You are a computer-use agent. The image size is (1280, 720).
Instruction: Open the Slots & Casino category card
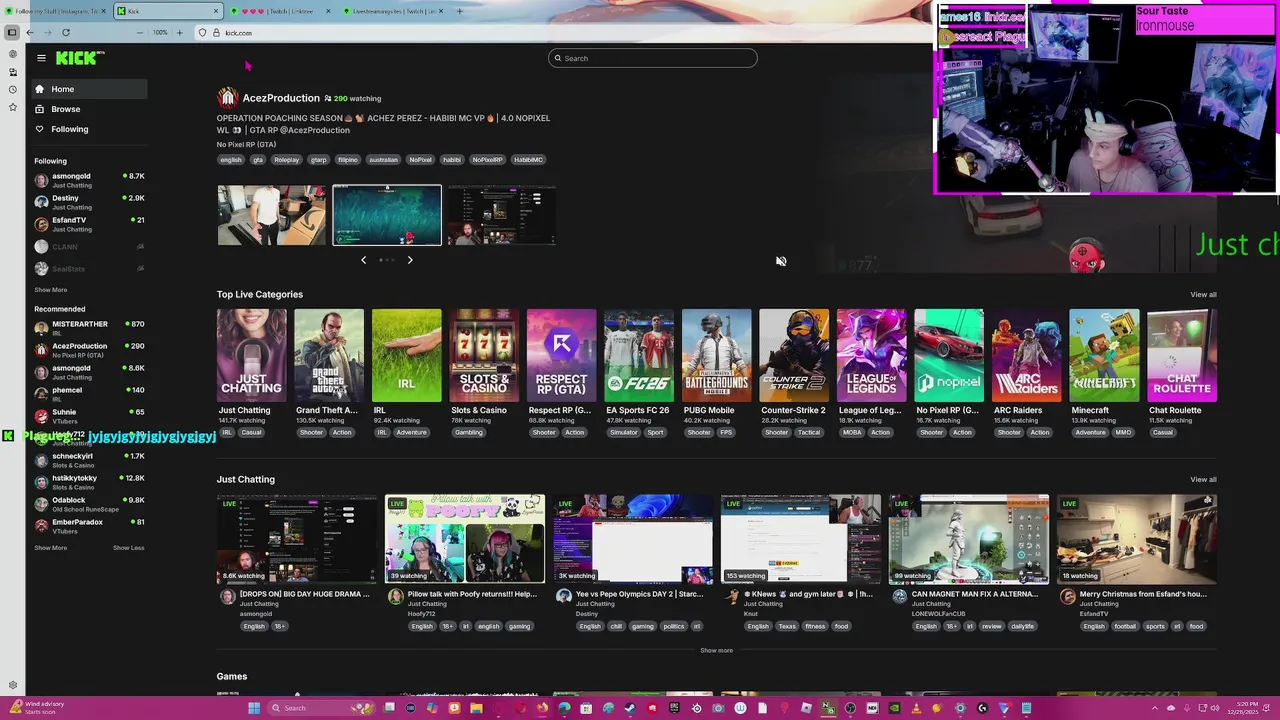click(484, 355)
